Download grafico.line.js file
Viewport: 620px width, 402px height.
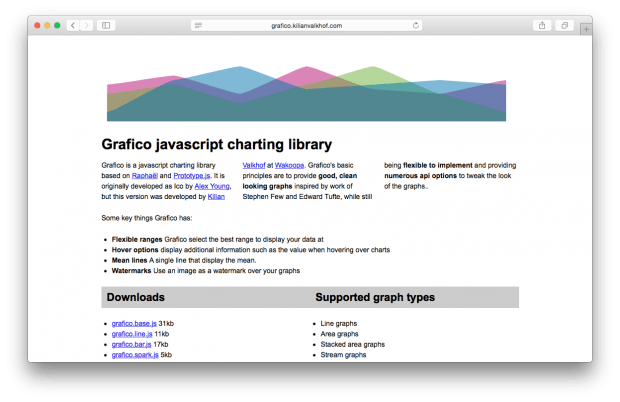click(x=132, y=334)
